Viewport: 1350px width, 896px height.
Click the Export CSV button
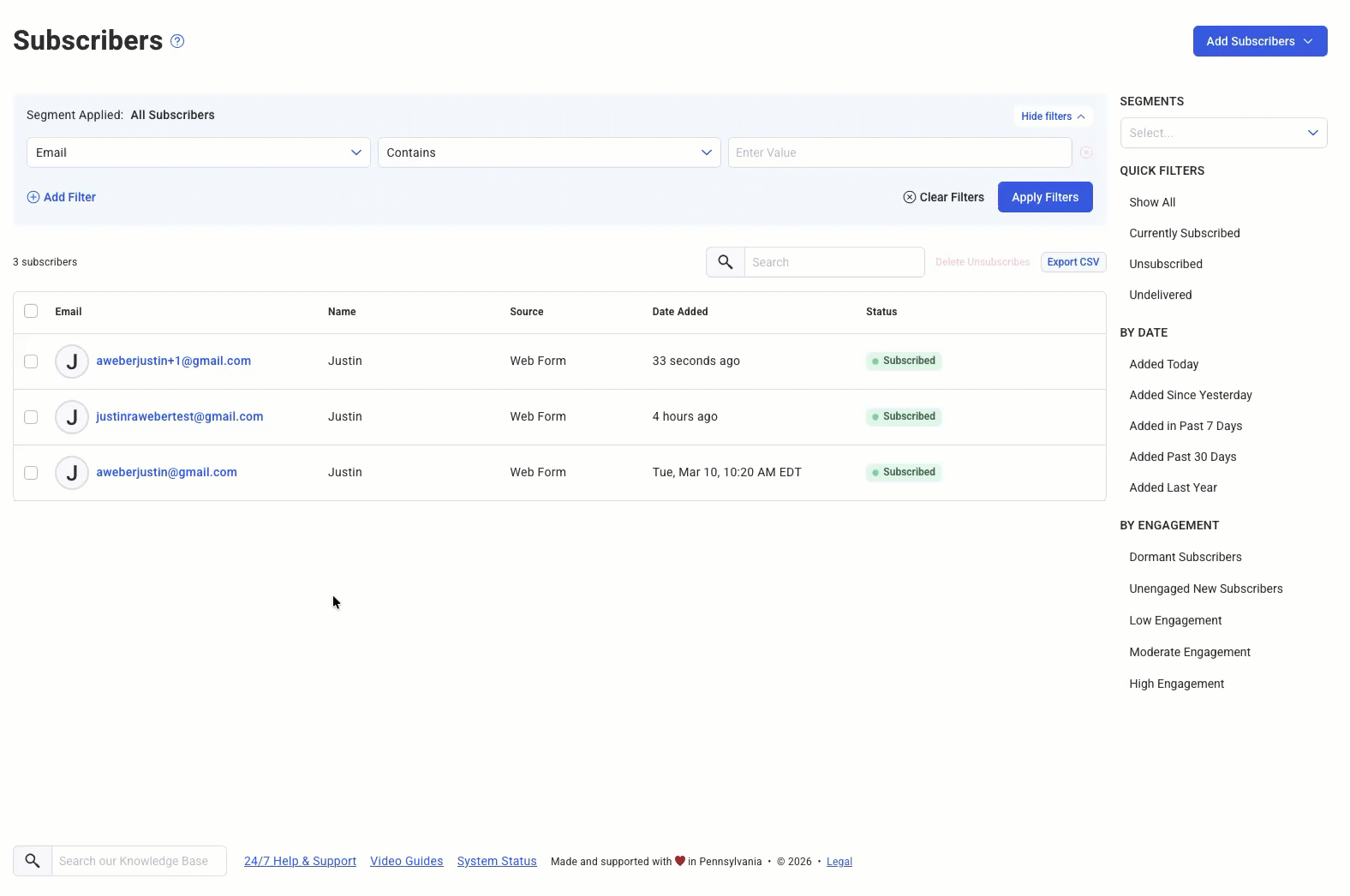(x=1072, y=262)
